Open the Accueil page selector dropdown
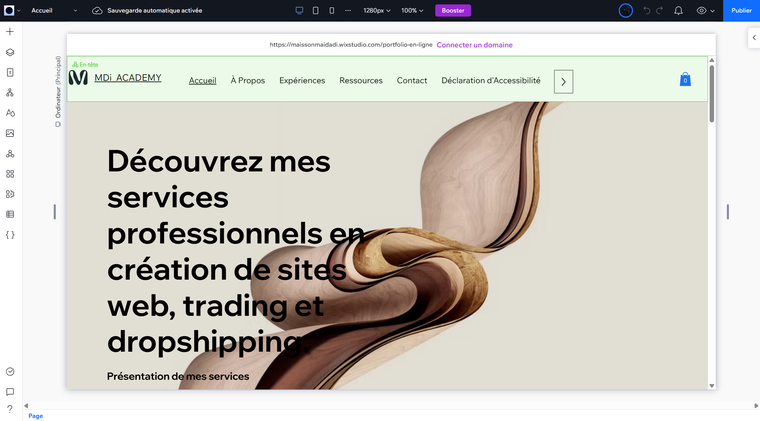760x421 pixels. pyautogui.click(x=54, y=10)
